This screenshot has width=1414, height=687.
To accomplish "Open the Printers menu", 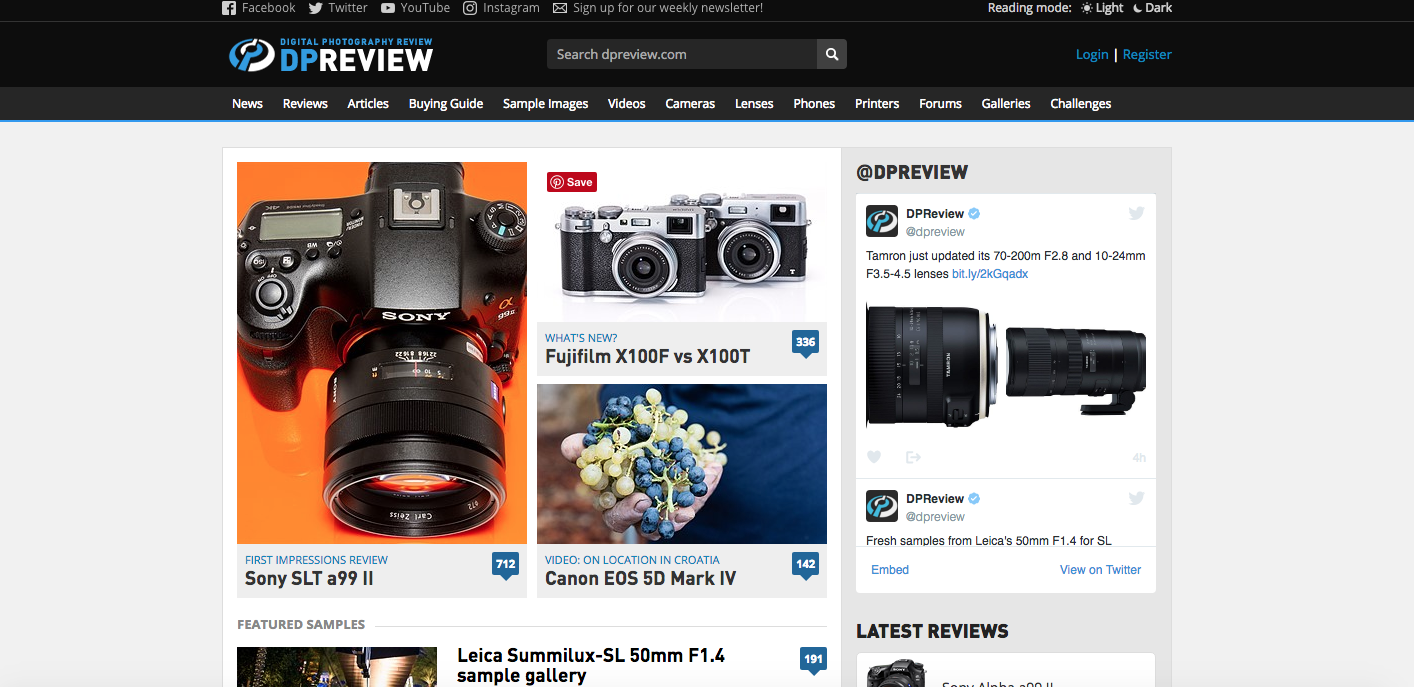I will [x=877, y=104].
